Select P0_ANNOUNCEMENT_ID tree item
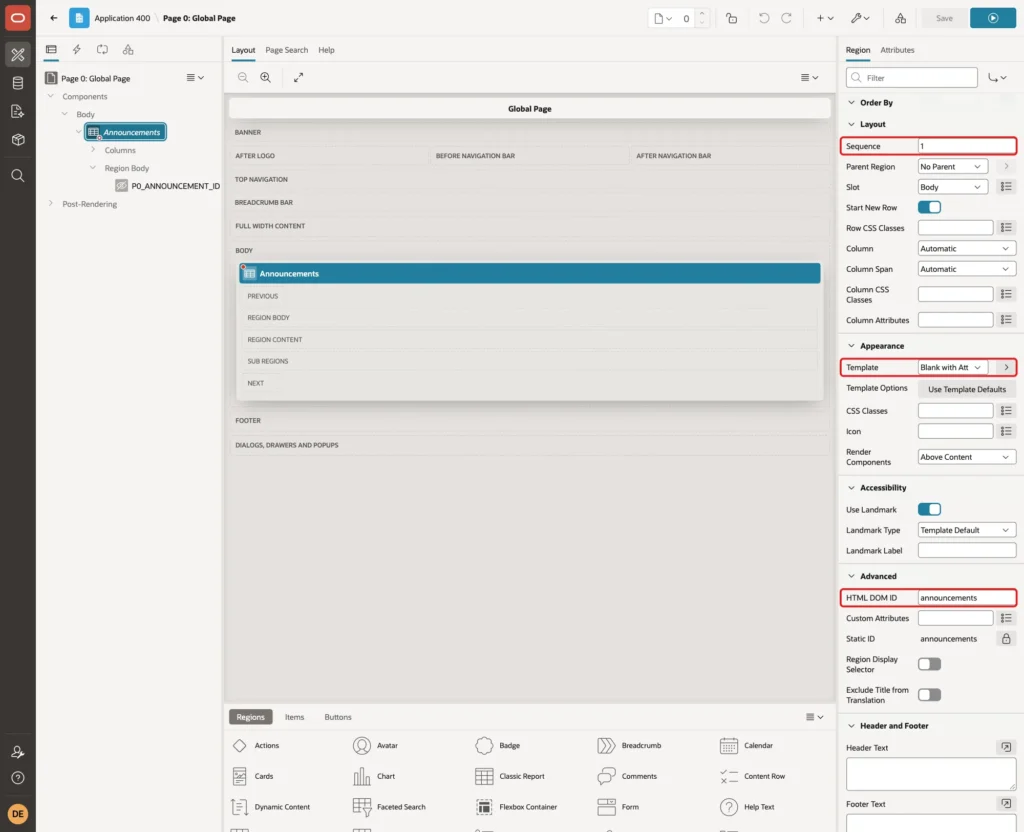Screen dimensions: 1024x832 (x=168, y=186)
